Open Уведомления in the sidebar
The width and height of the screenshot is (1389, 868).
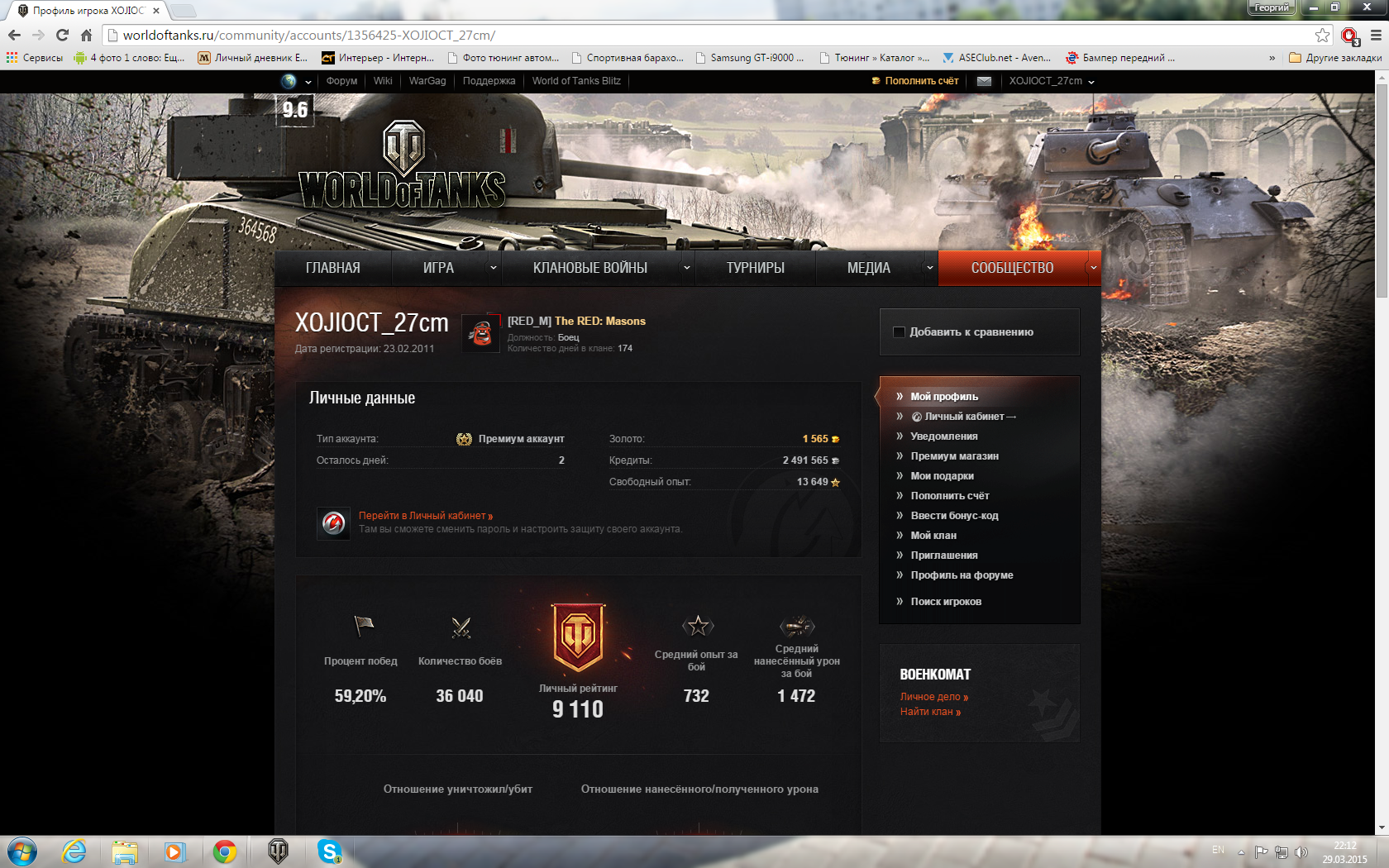pos(944,436)
